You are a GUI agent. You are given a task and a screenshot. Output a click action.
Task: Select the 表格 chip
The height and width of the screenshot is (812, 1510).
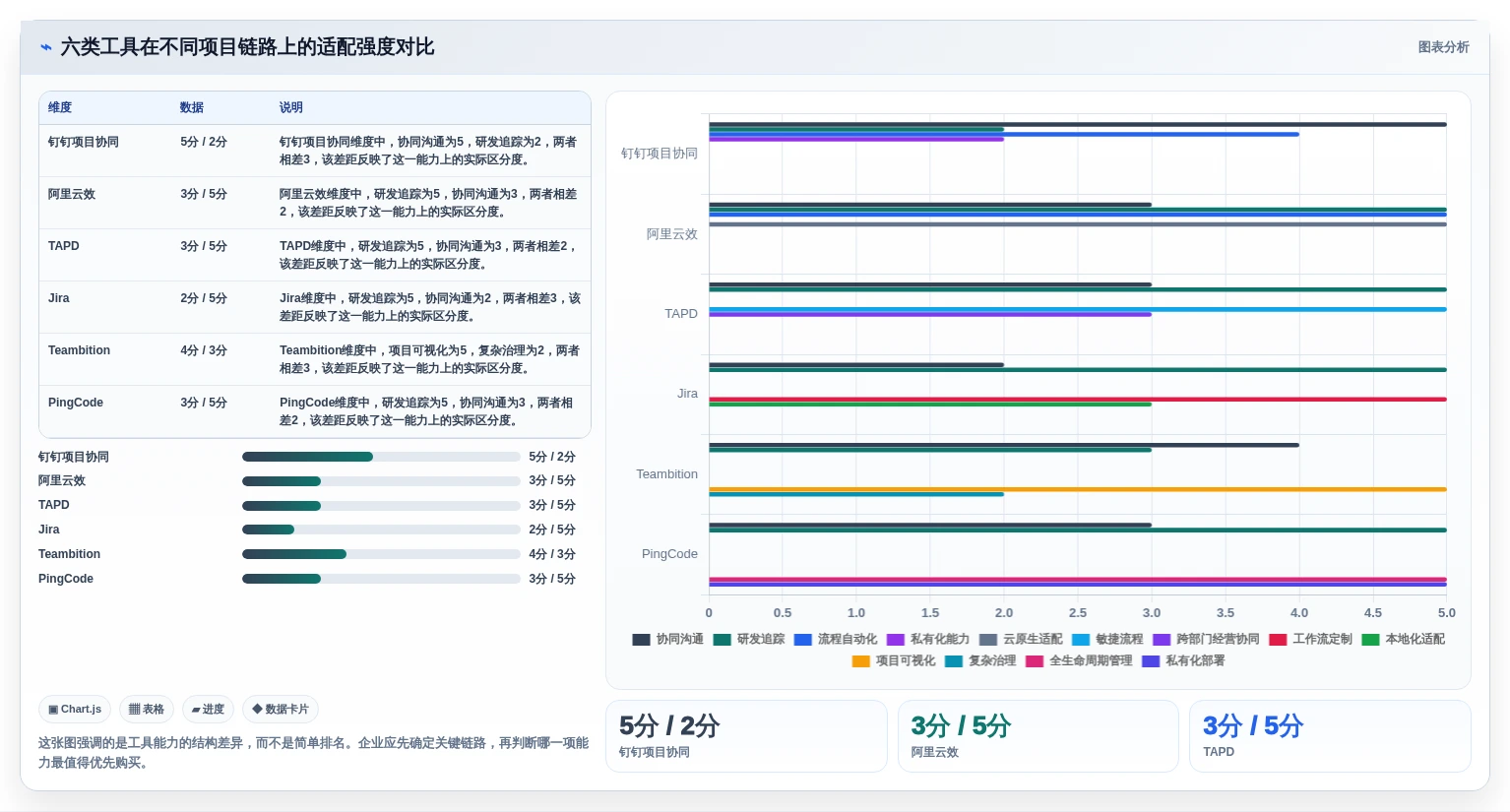click(x=147, y=709)
